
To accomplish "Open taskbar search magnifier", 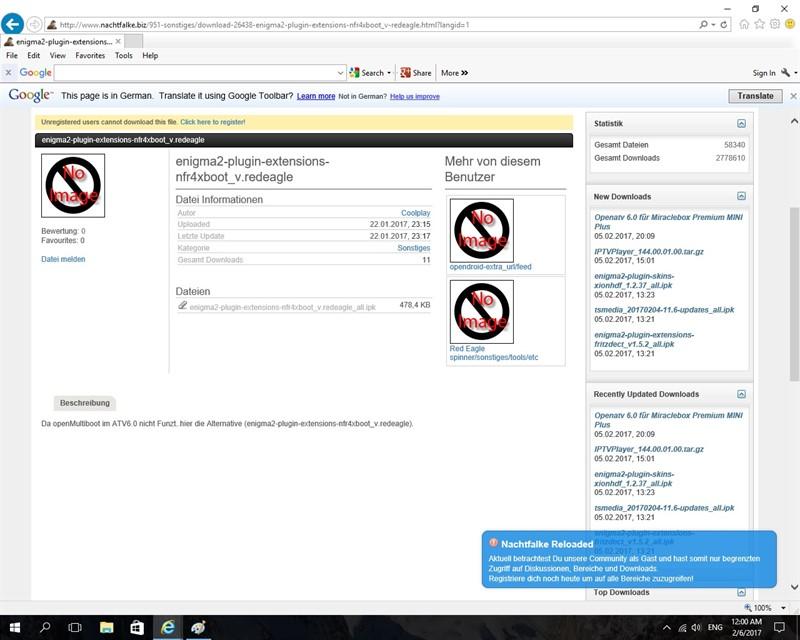I will pos(45,627).
